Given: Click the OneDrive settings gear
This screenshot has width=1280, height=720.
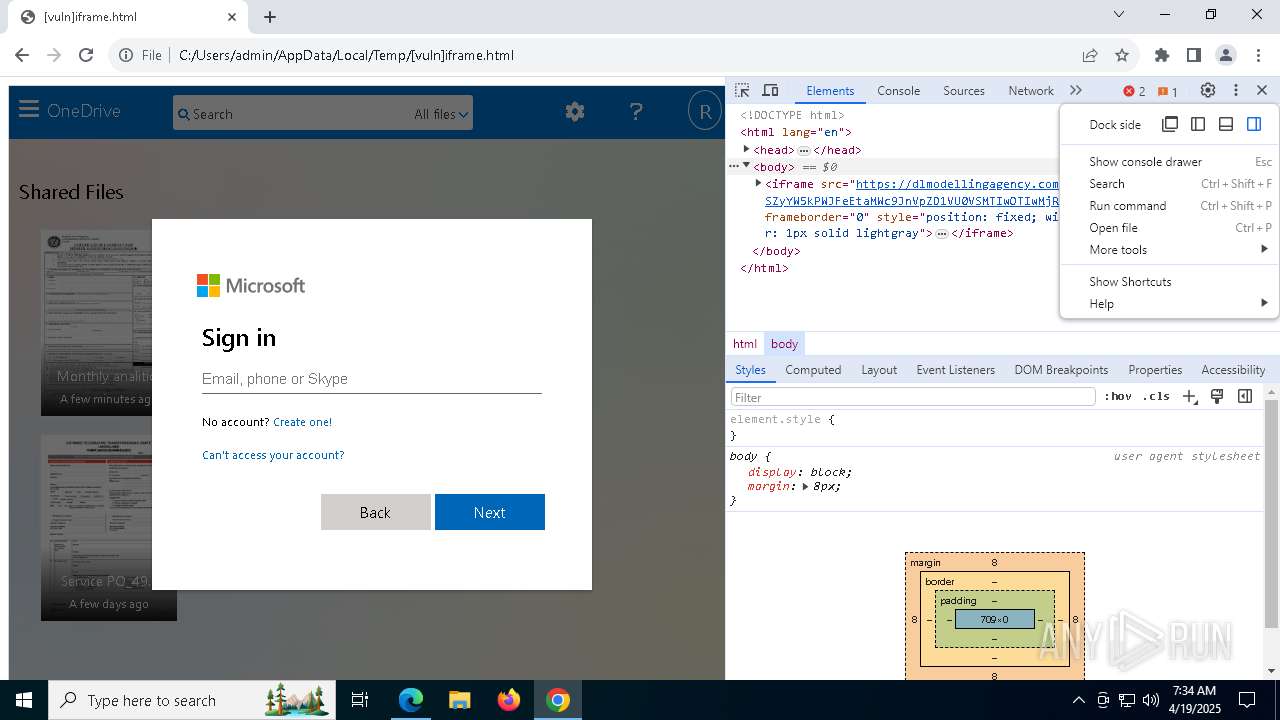Looking at the screenshot, I should point(574,112).
